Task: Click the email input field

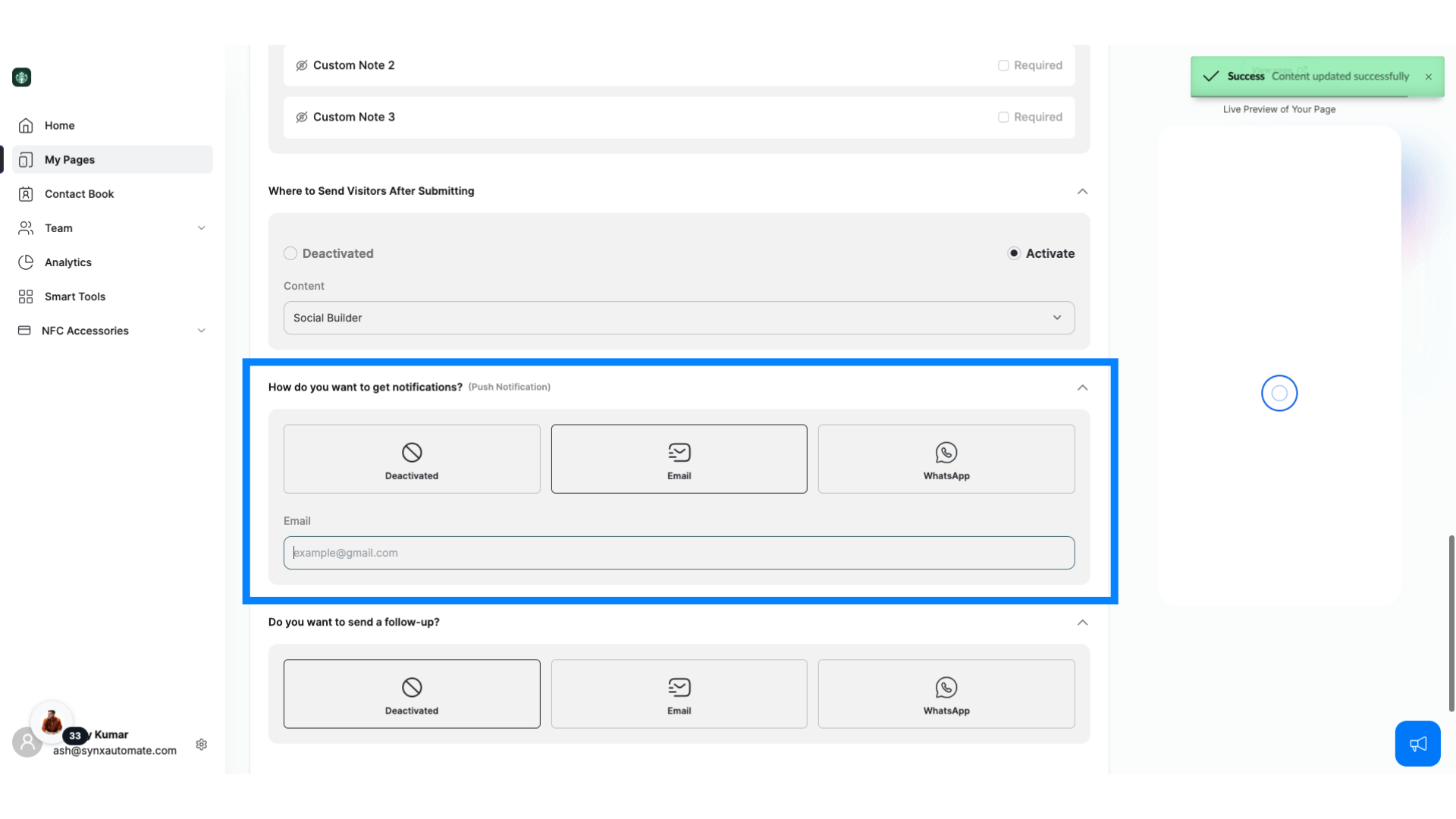Action: (679, 552)
